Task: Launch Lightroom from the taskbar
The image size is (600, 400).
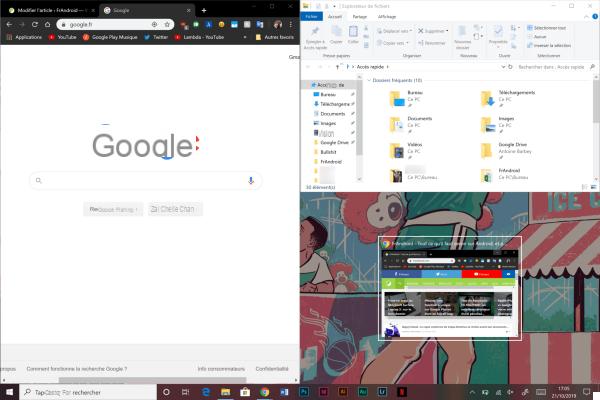Action: point(382,392)
